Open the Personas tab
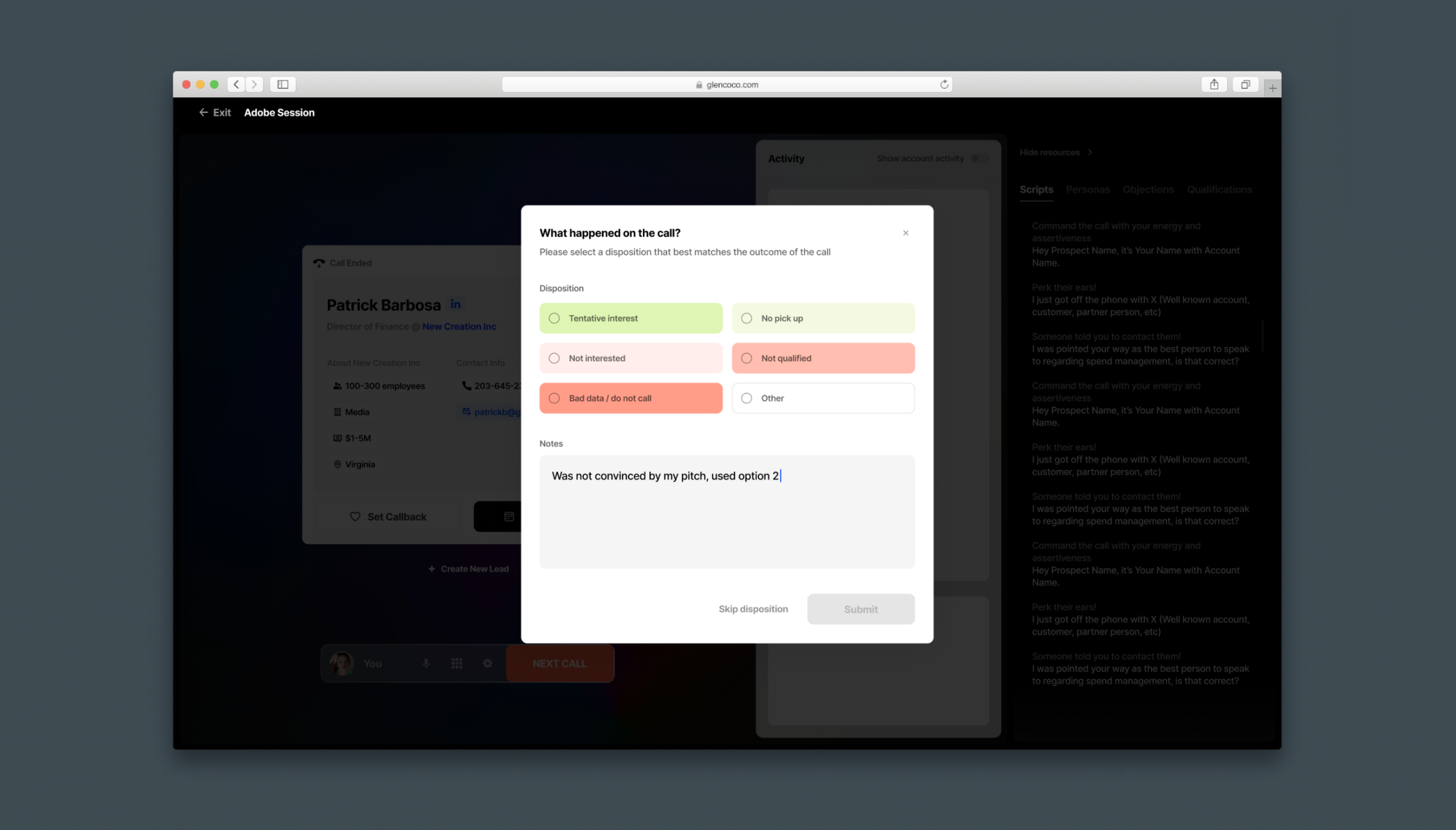 tap(1087, 190)
